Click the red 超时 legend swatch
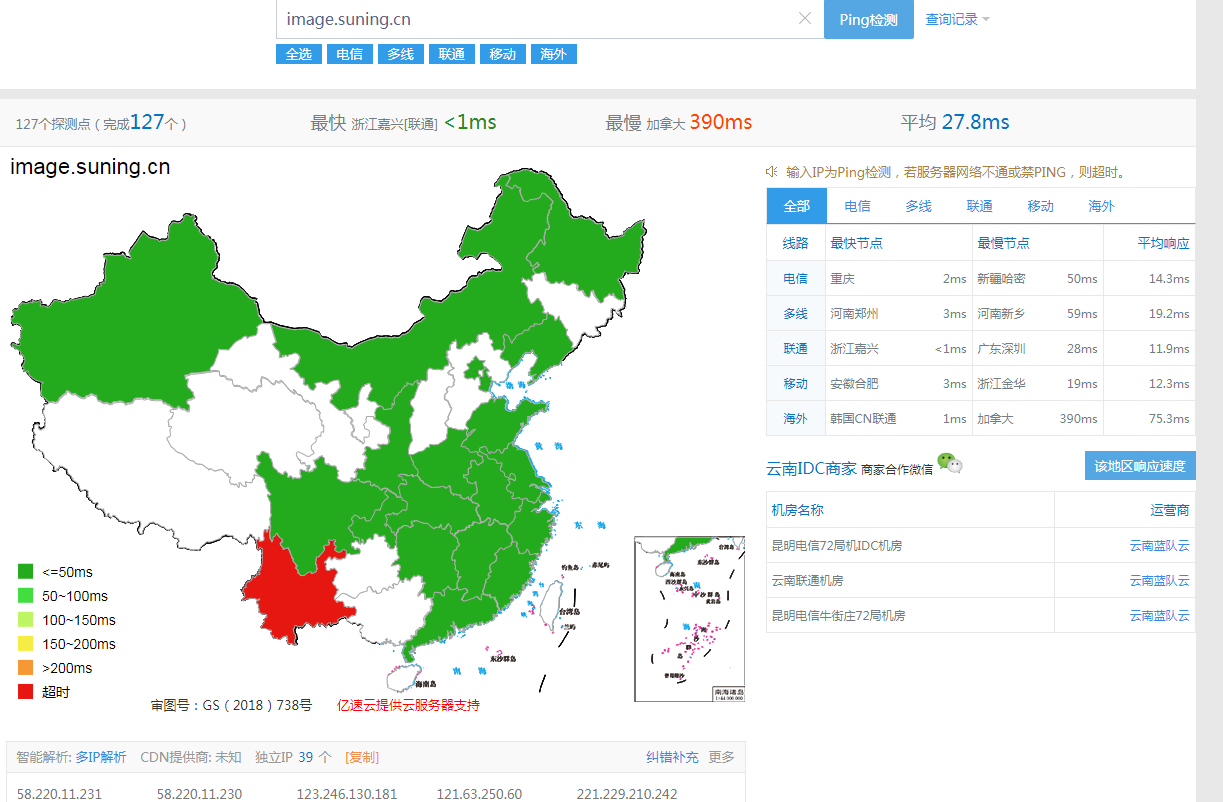The height and width of the screenshot is (802, 1223). [26, 692]
